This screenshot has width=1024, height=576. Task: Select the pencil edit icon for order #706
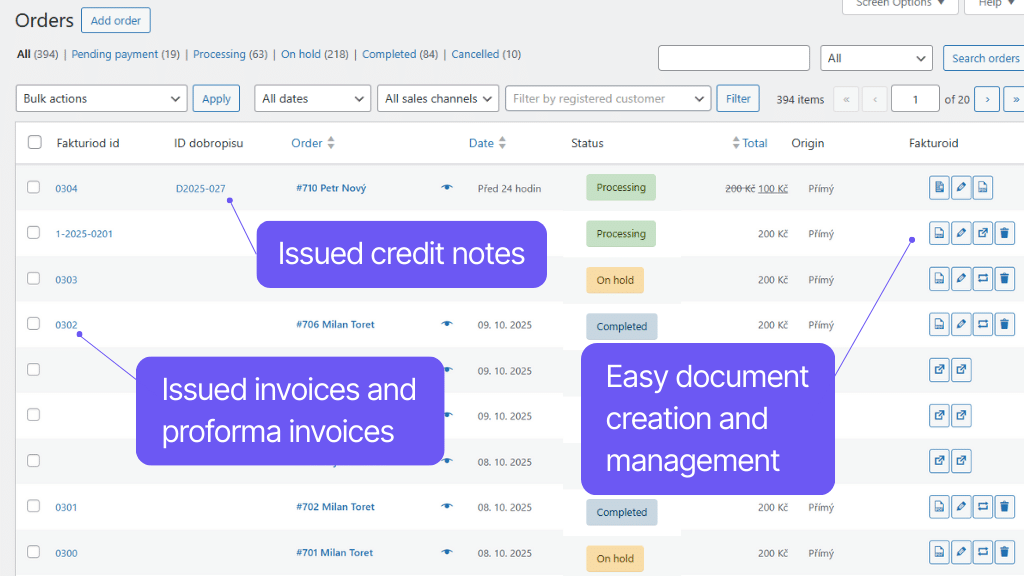click(961, 324)
